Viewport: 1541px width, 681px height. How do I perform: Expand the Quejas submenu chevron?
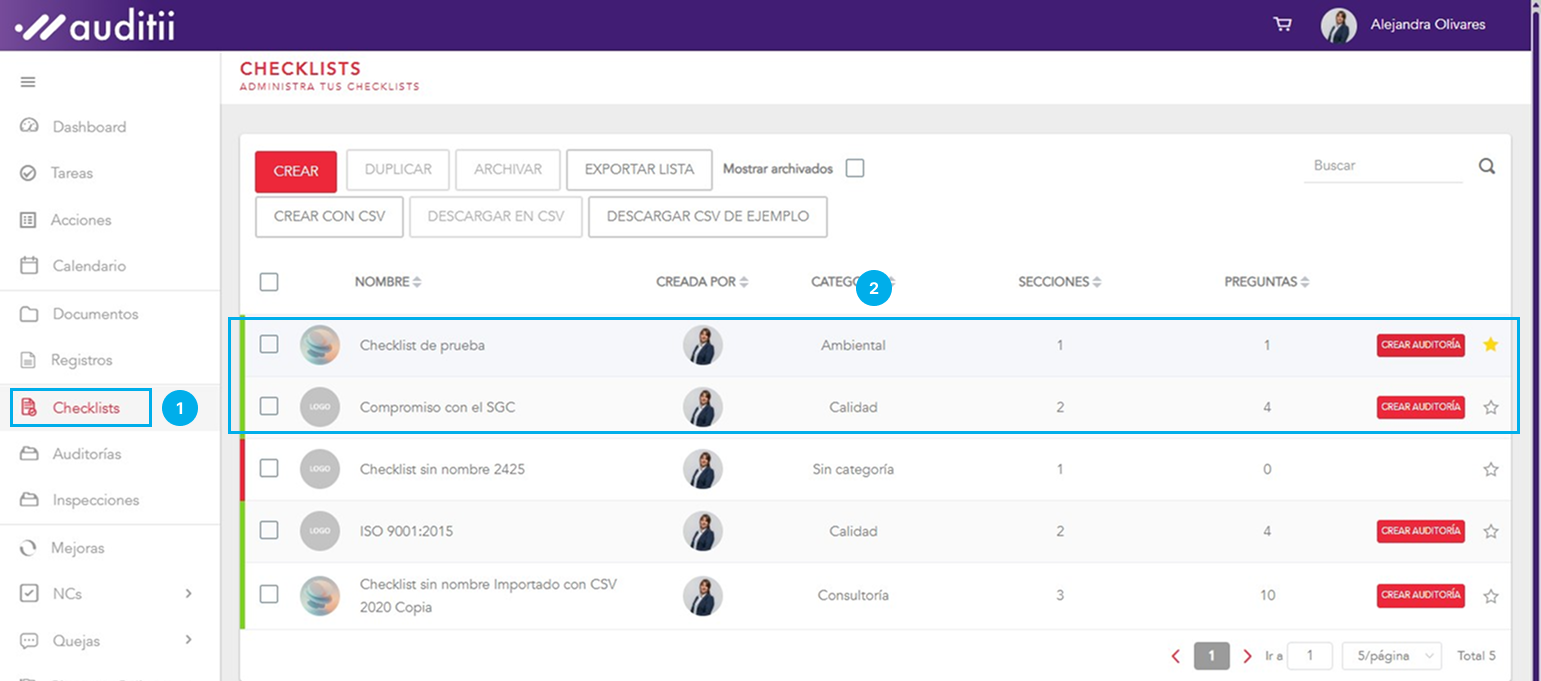pyautogui.click(x=188, y=640)
